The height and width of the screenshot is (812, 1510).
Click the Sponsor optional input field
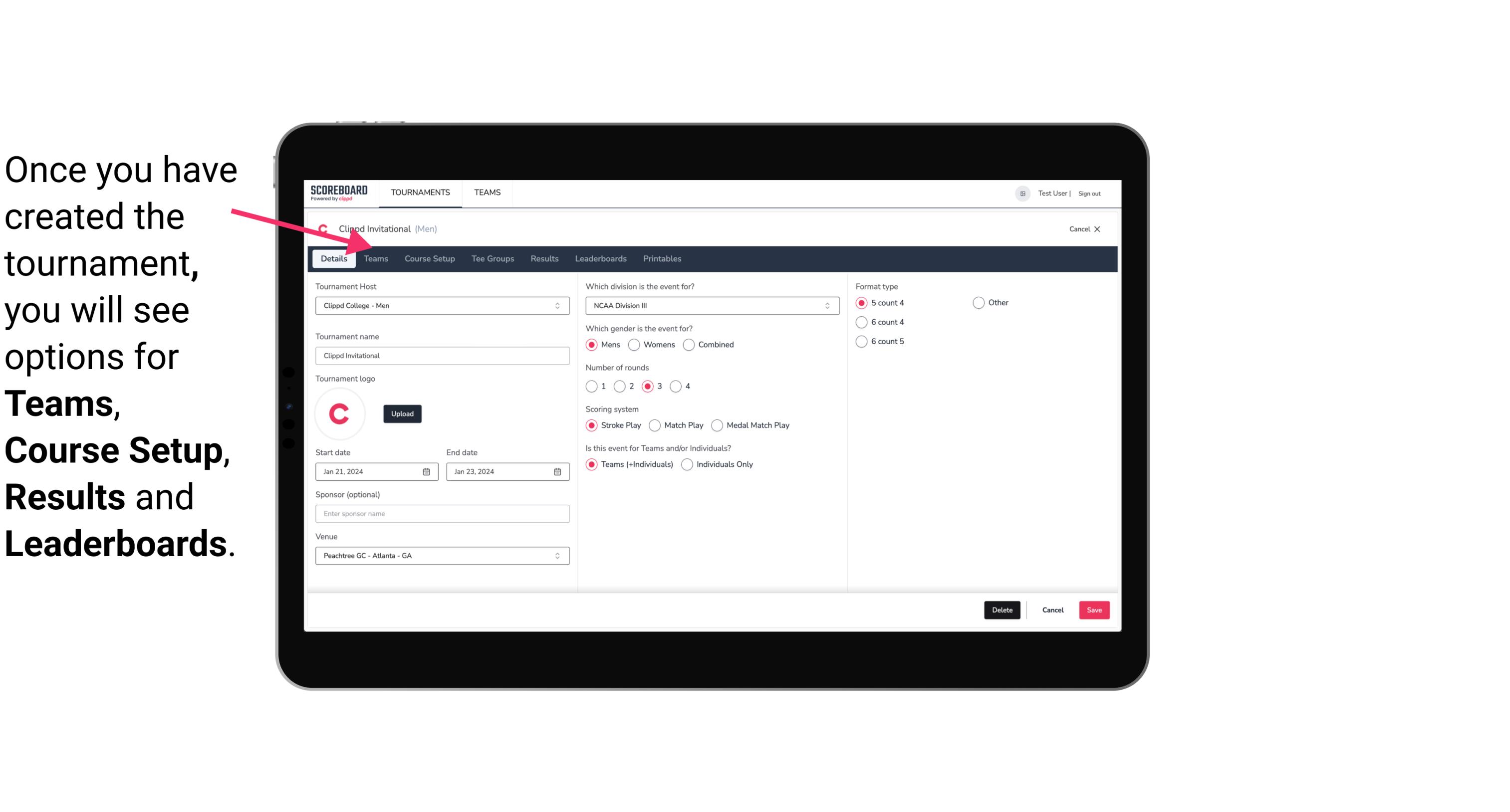pos(441,513)
